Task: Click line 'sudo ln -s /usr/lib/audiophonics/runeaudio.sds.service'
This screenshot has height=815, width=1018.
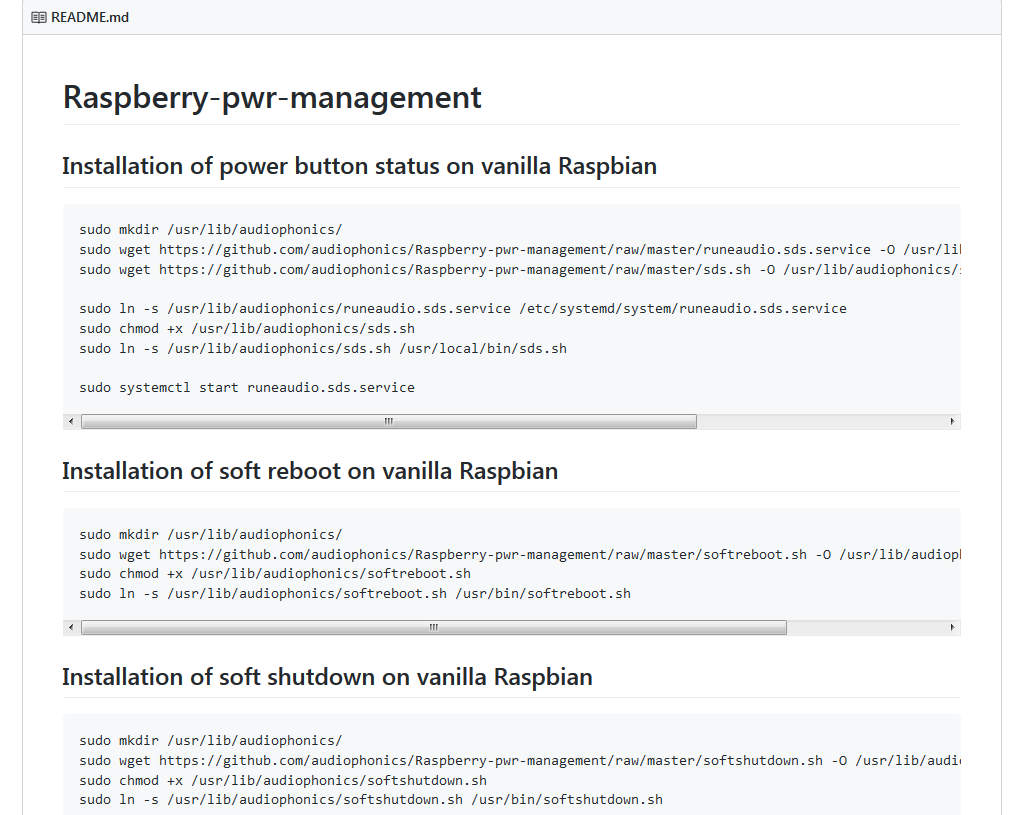Action: [463, 308]
